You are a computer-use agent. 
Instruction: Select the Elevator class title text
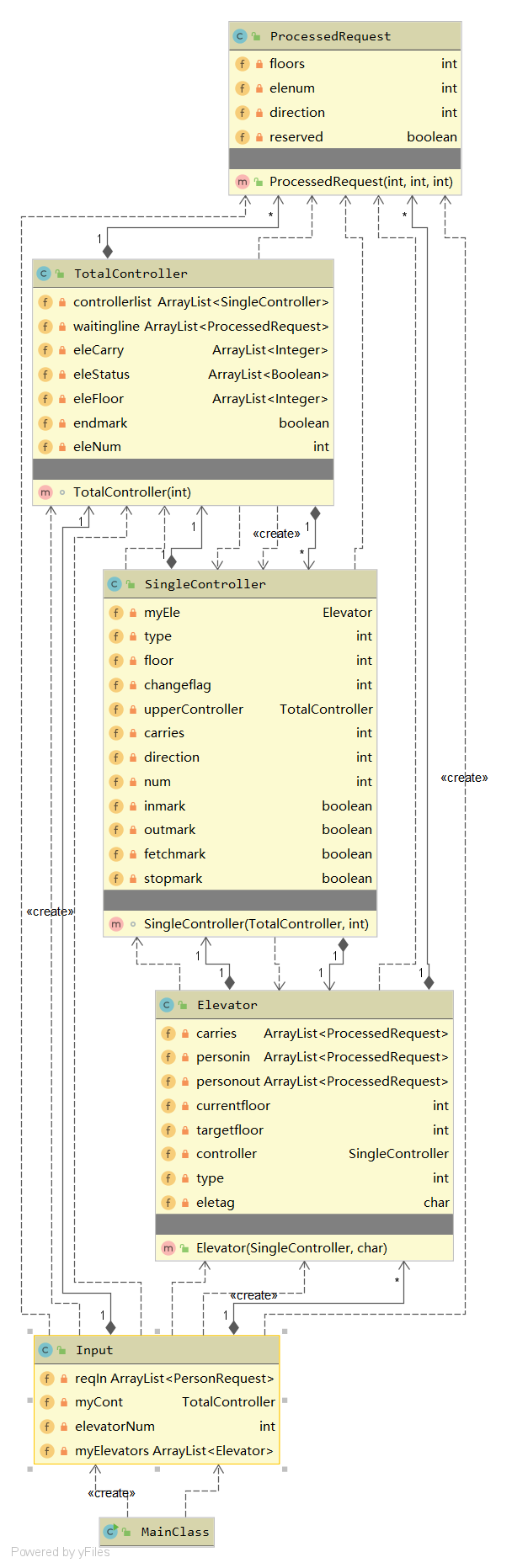coord(227,1005)
